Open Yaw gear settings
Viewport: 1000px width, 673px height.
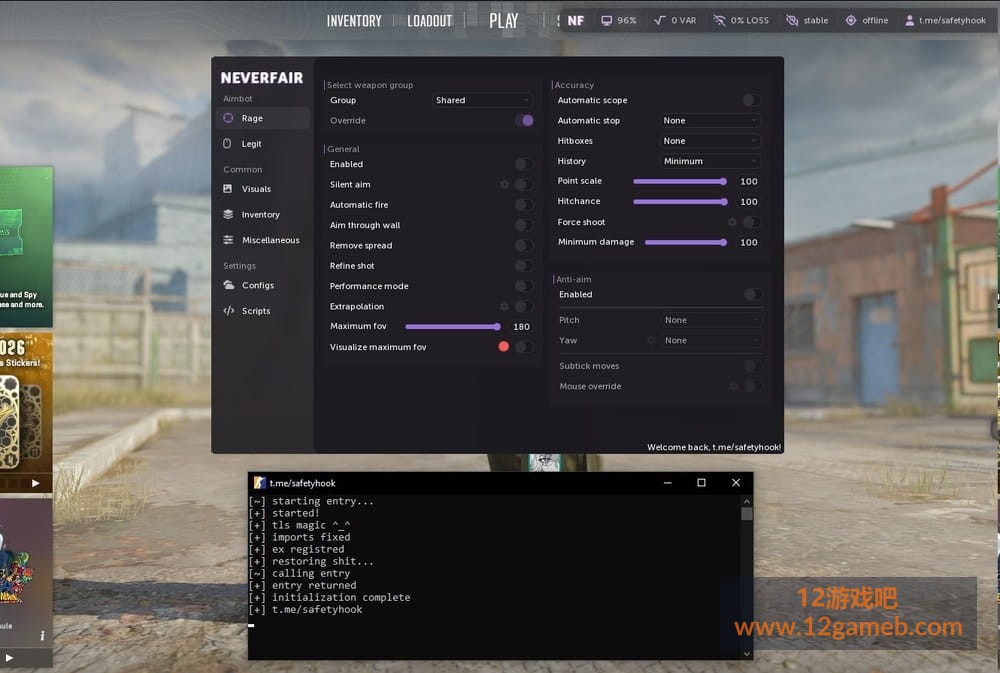point(651,340)
